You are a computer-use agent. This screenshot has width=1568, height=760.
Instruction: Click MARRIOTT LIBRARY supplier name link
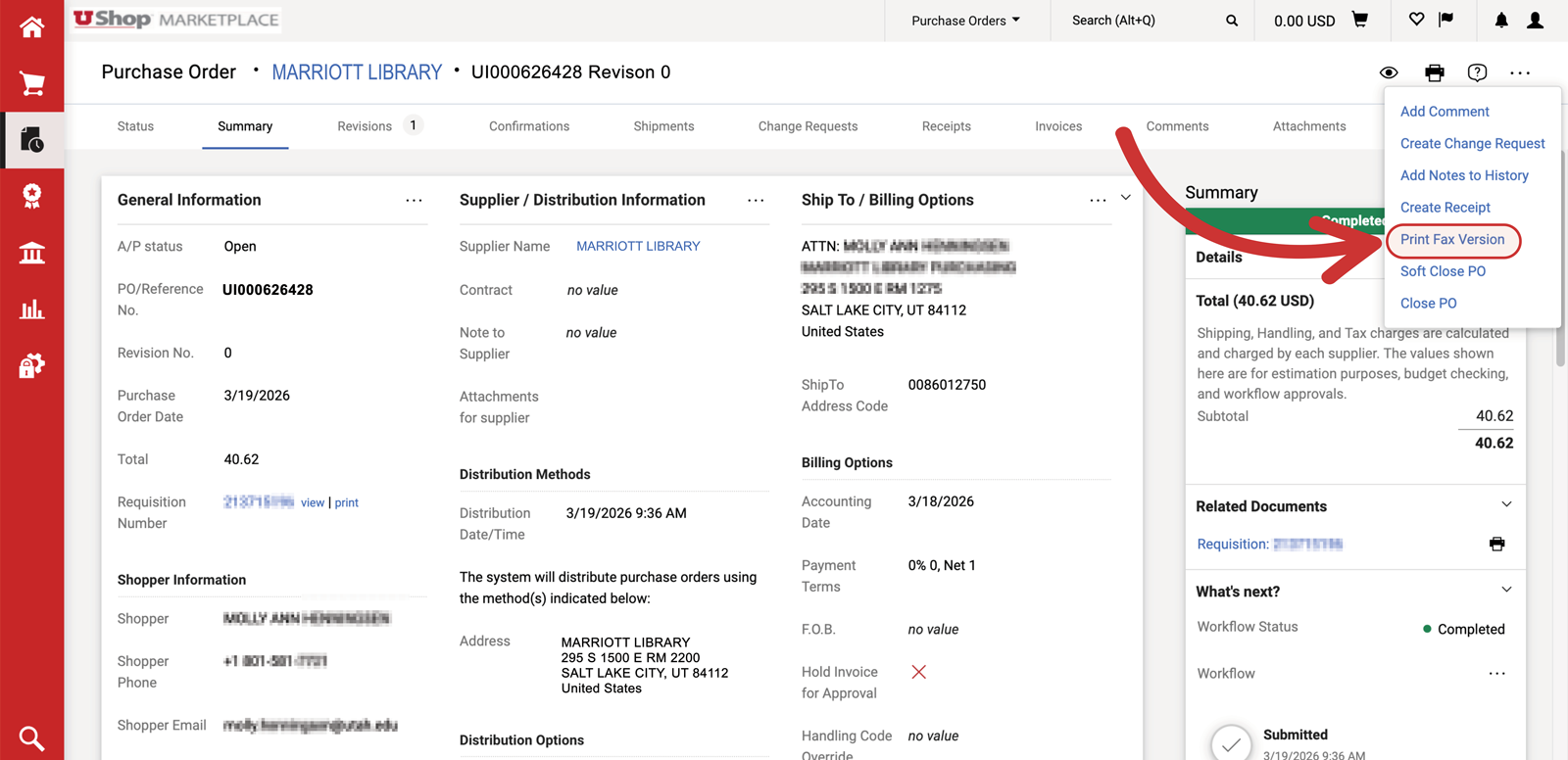pos(638,246)
